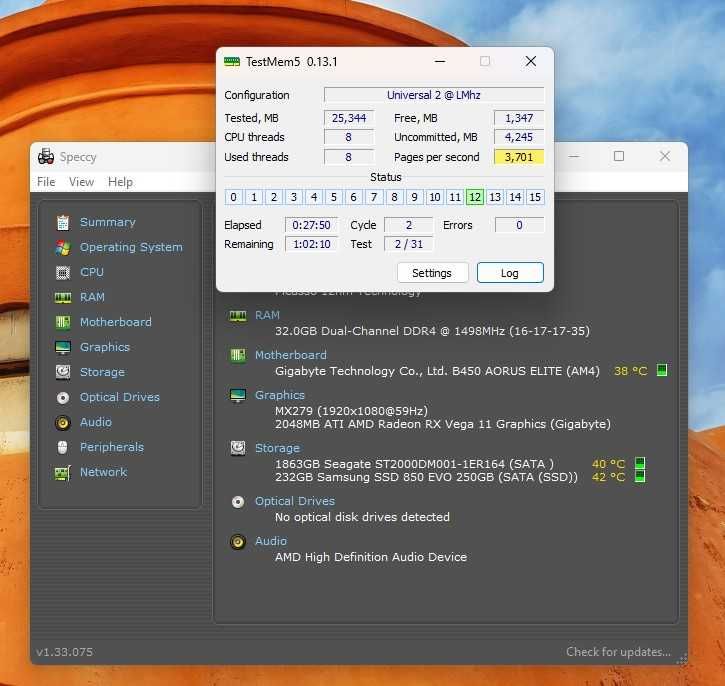This screenshot has height=686, width=725.
Task: Click the Peripherals mouse icon in sidebar
Action: pyautogui.click(x=63, y=447)
